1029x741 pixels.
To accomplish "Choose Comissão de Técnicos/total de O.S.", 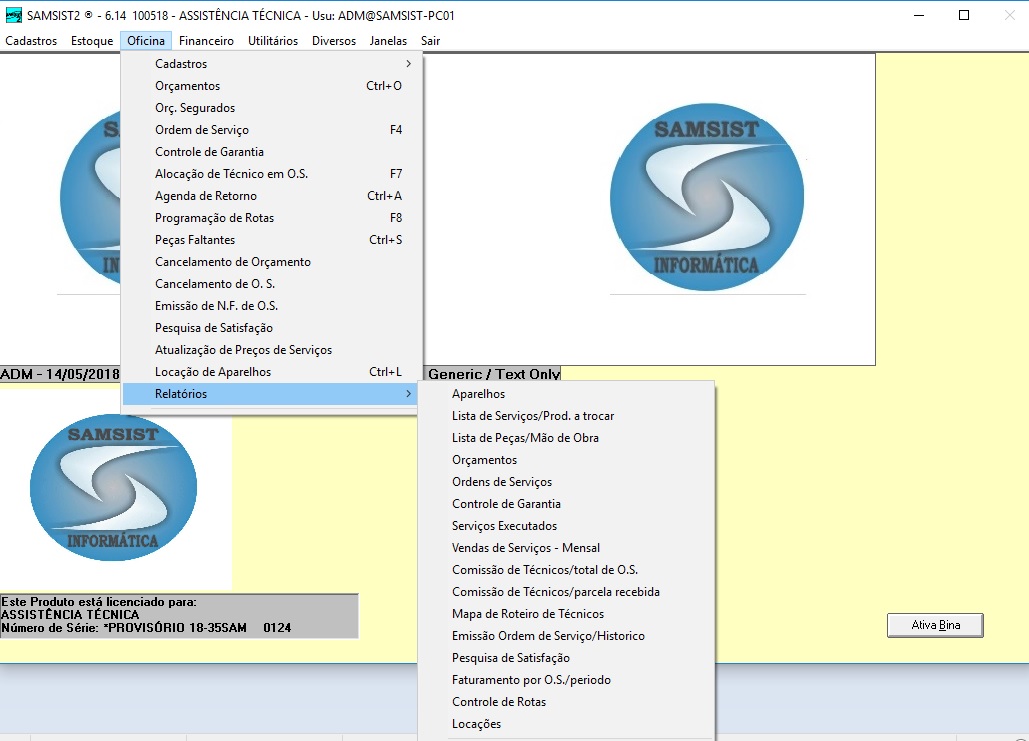I will coord(566,570).
